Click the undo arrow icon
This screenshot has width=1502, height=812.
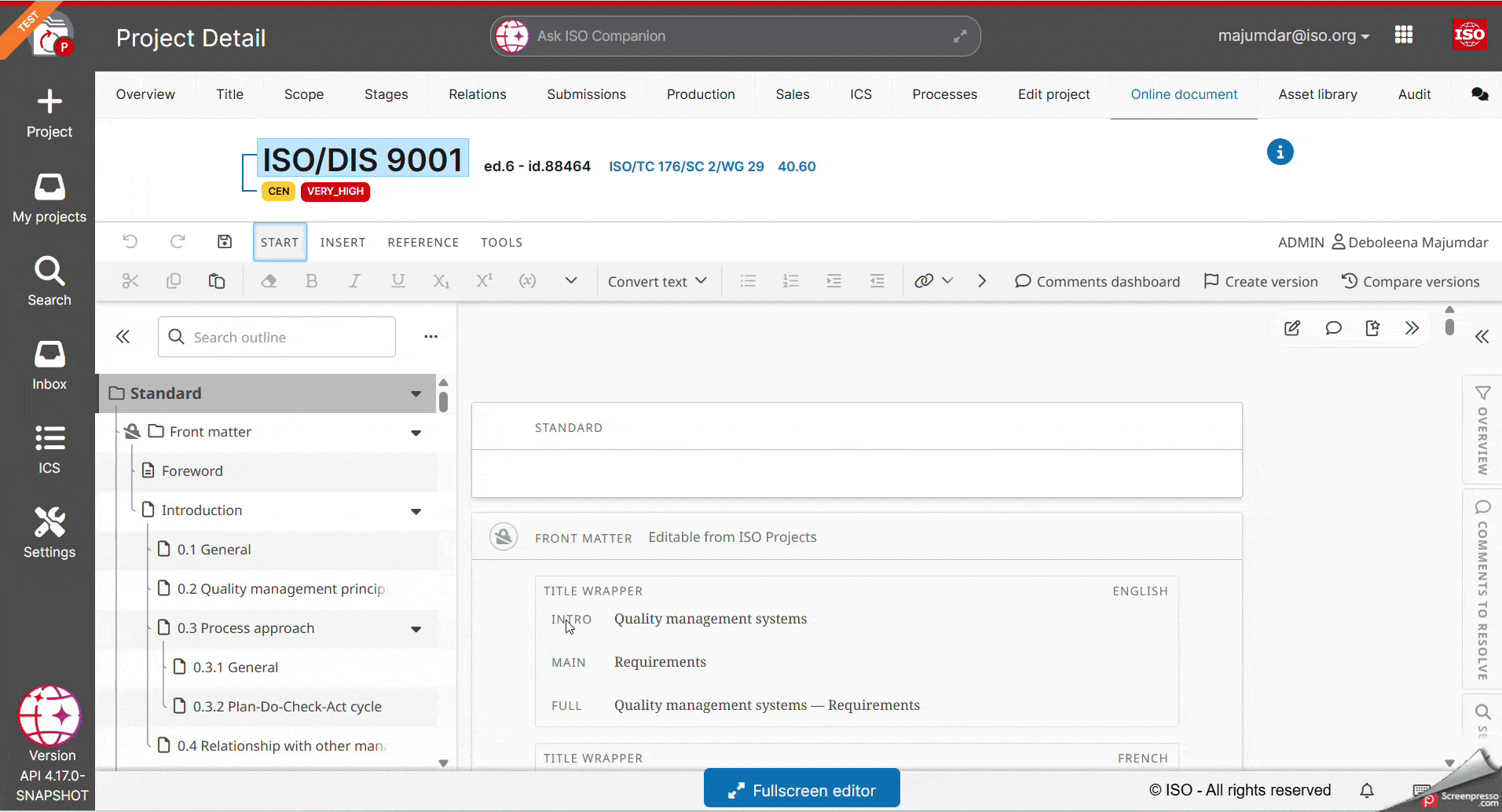coord(130,242)
